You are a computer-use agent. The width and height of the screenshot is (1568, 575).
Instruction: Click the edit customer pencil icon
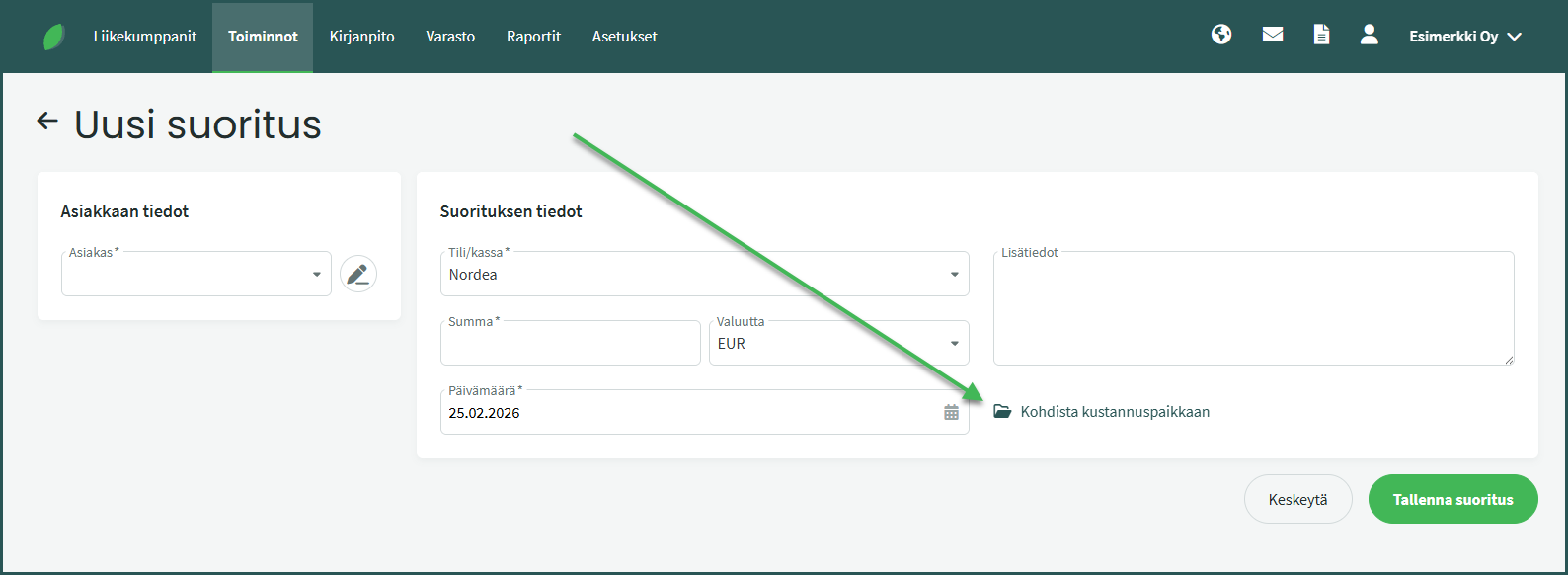coord(358,274)
